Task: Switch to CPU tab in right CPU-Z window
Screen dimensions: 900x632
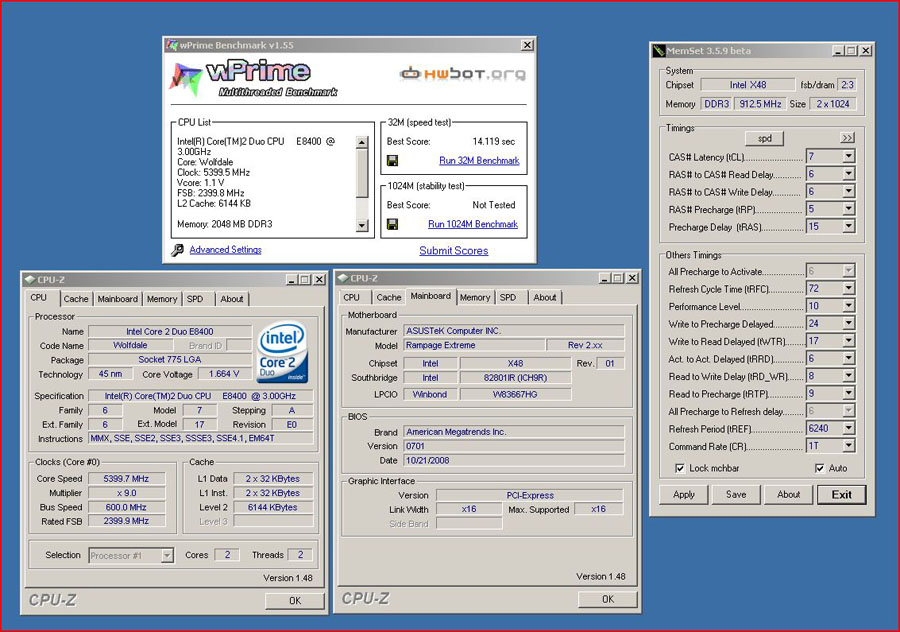Action: click(x=351, y=297)
